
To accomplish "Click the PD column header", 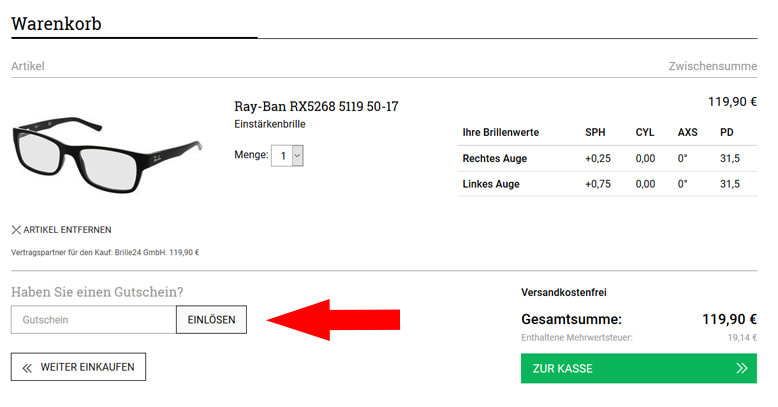I will click(x=726, y=133).
